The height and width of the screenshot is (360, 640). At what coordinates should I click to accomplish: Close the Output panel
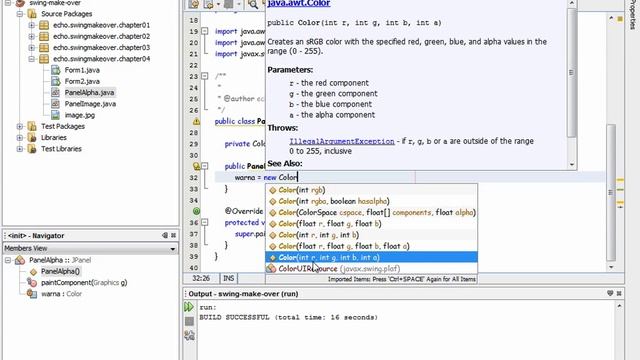(x=619, y=293)
